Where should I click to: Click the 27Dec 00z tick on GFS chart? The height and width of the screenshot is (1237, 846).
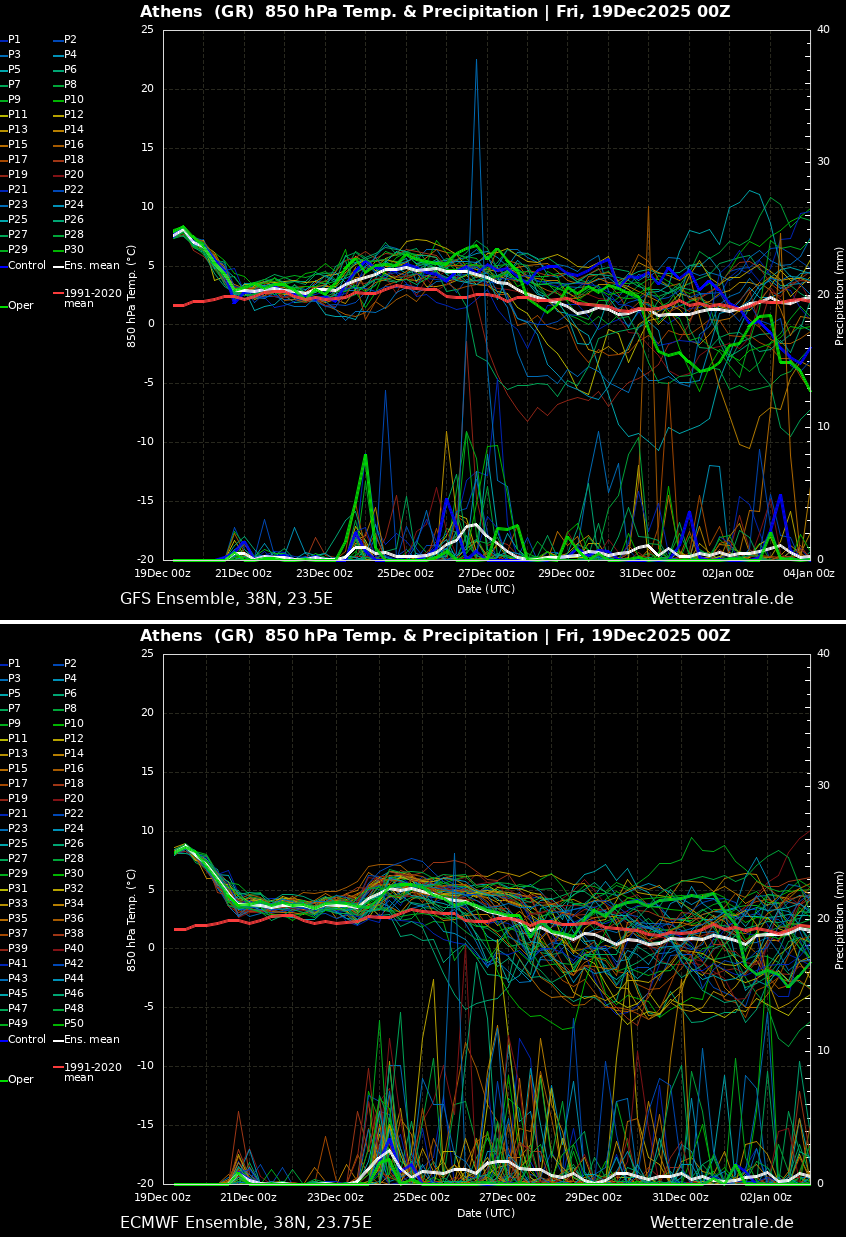[x=486, y=574]
